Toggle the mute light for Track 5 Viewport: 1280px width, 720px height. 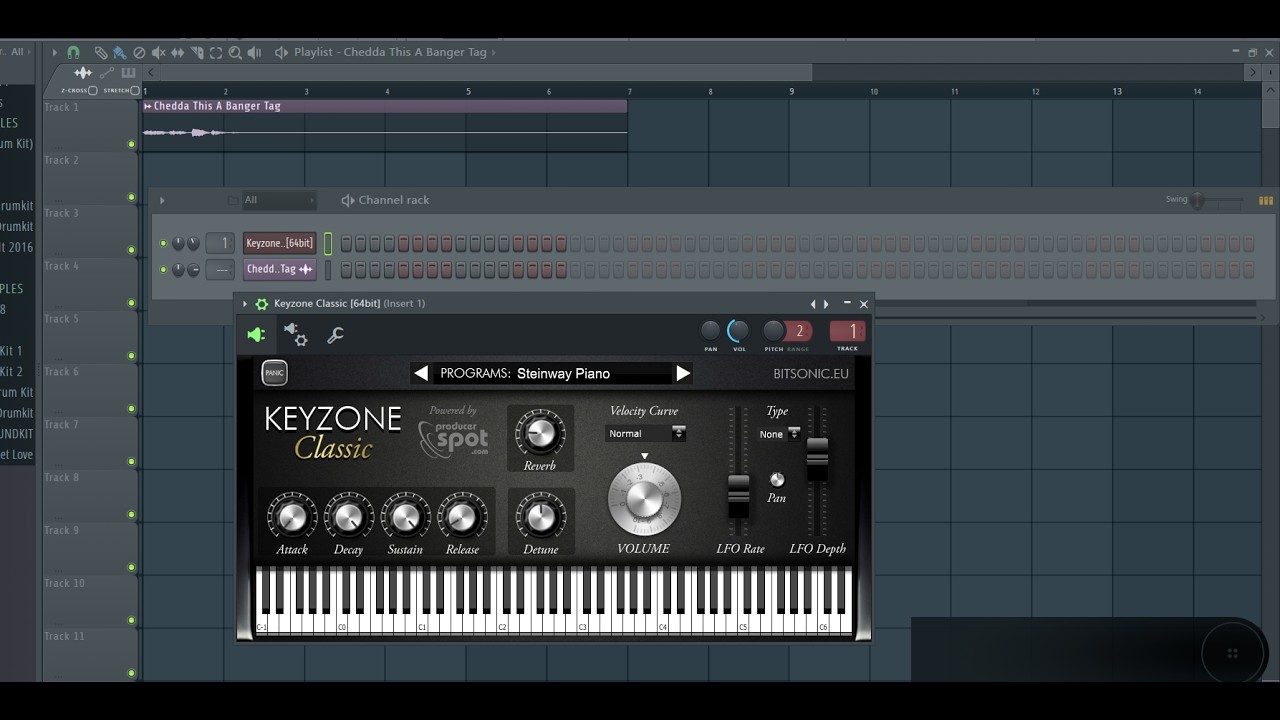coord(131,356)
